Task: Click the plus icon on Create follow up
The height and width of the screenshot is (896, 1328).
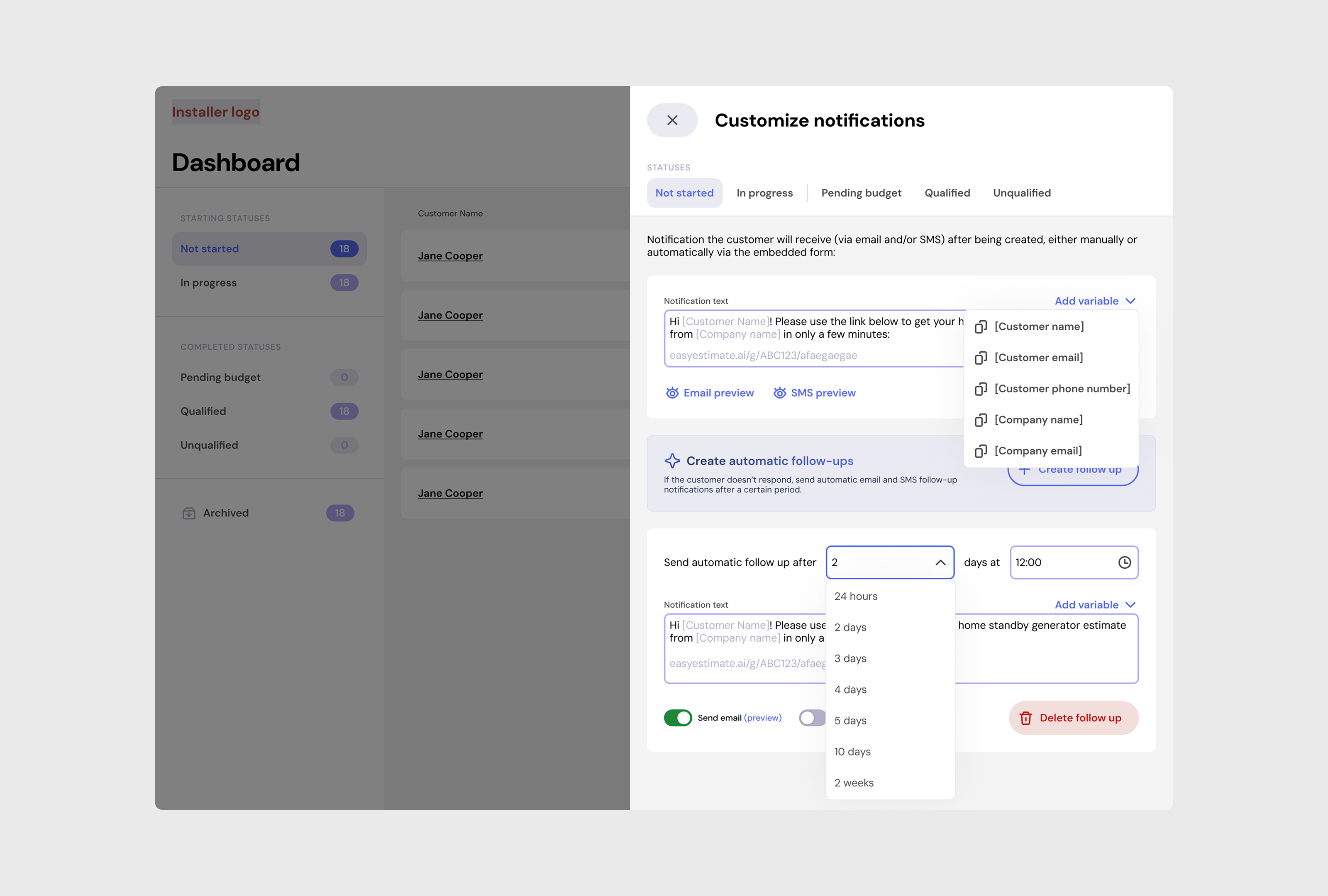Action: (1025, 470)
